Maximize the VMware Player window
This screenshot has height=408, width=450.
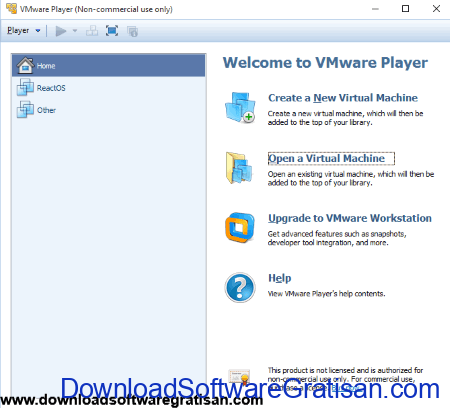coord(405,9)
